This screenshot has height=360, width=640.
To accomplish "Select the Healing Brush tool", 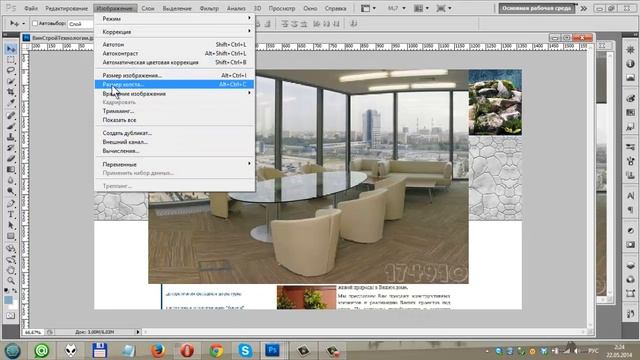I will click(11, 116).
